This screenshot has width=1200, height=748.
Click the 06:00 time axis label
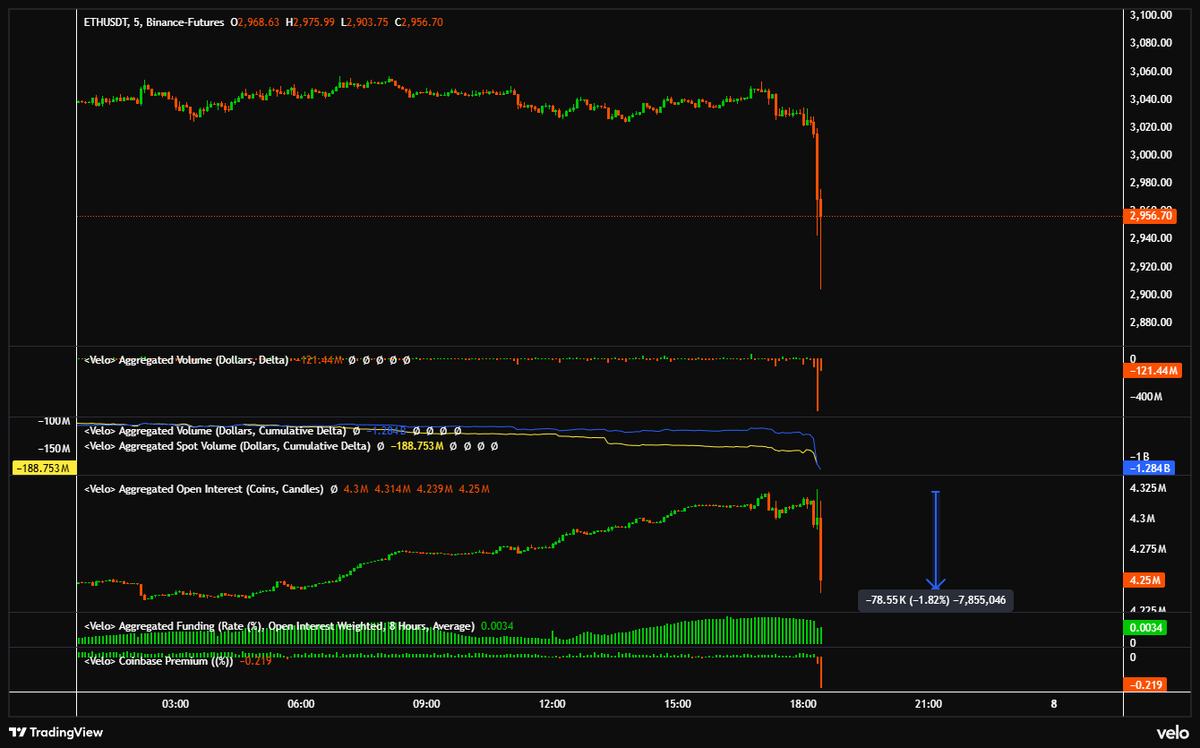pos(301,704)
